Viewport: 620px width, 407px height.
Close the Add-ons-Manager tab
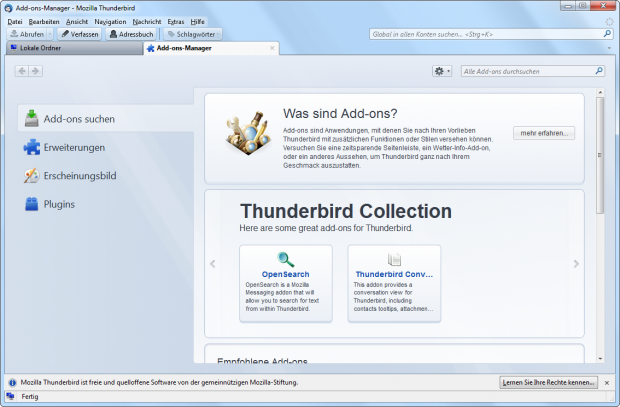pos(272,48)
